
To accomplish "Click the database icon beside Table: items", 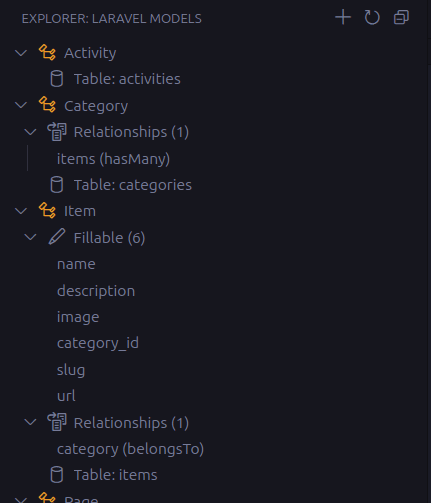I will pos(57,475).
